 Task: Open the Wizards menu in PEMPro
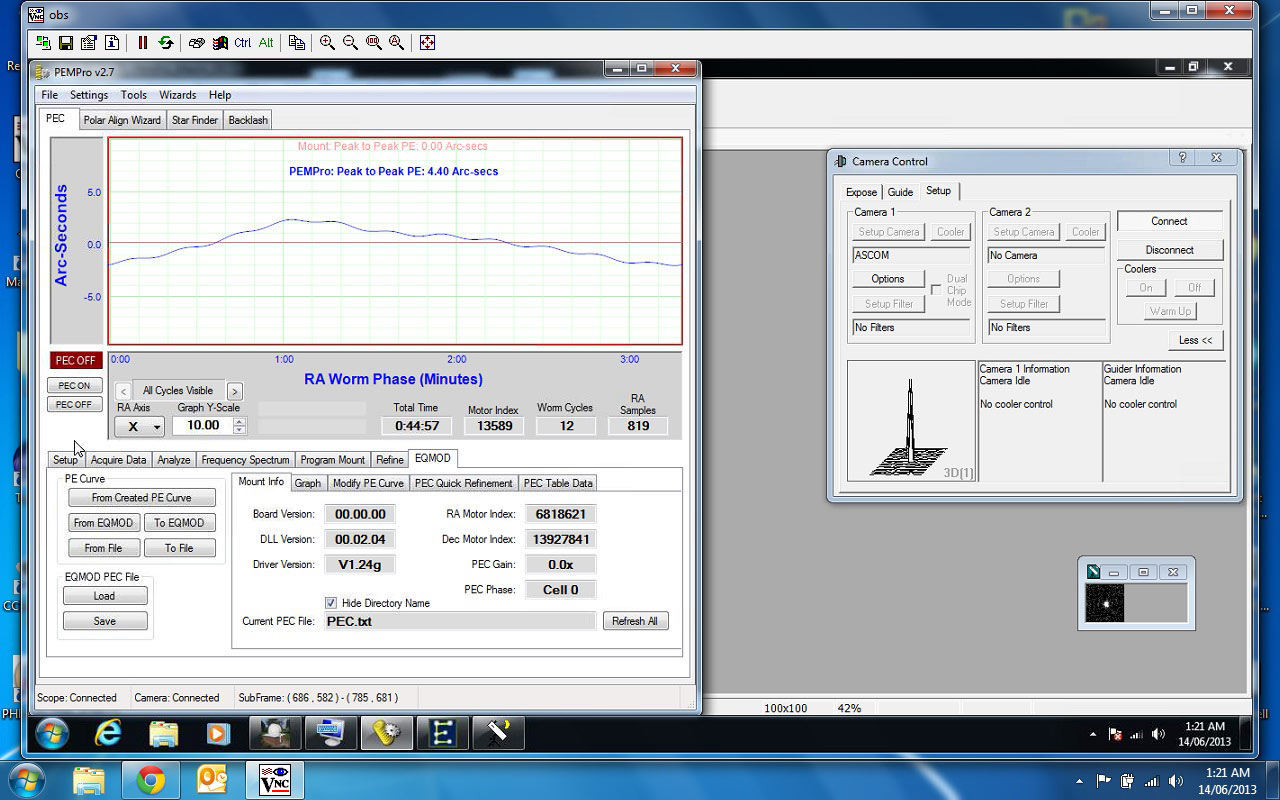[x=178, y=95]
